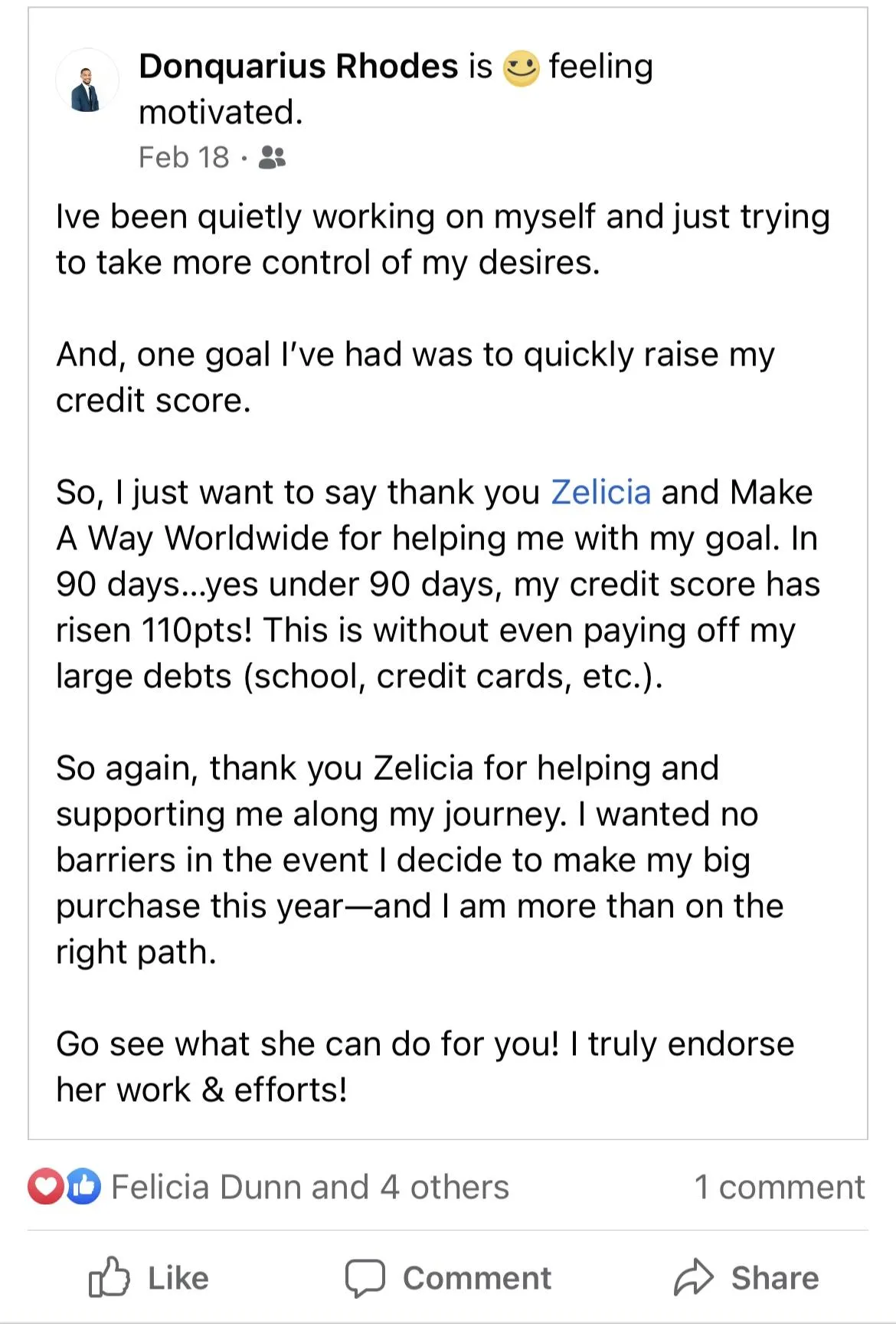
Task: Click the feeling motivated smiley emoji
Action: 521,67
